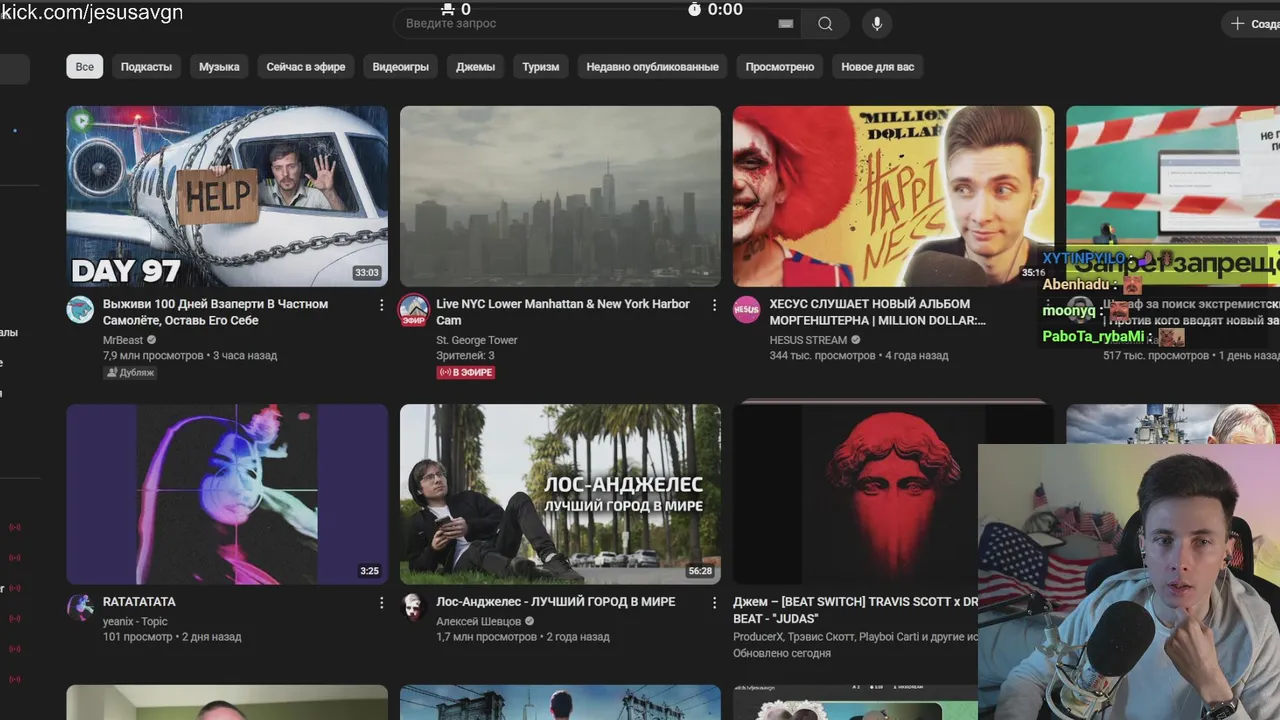Screen dimensions: 1280x720
Task: Select the Новое для вас filter chip
Action: point(878,67)
